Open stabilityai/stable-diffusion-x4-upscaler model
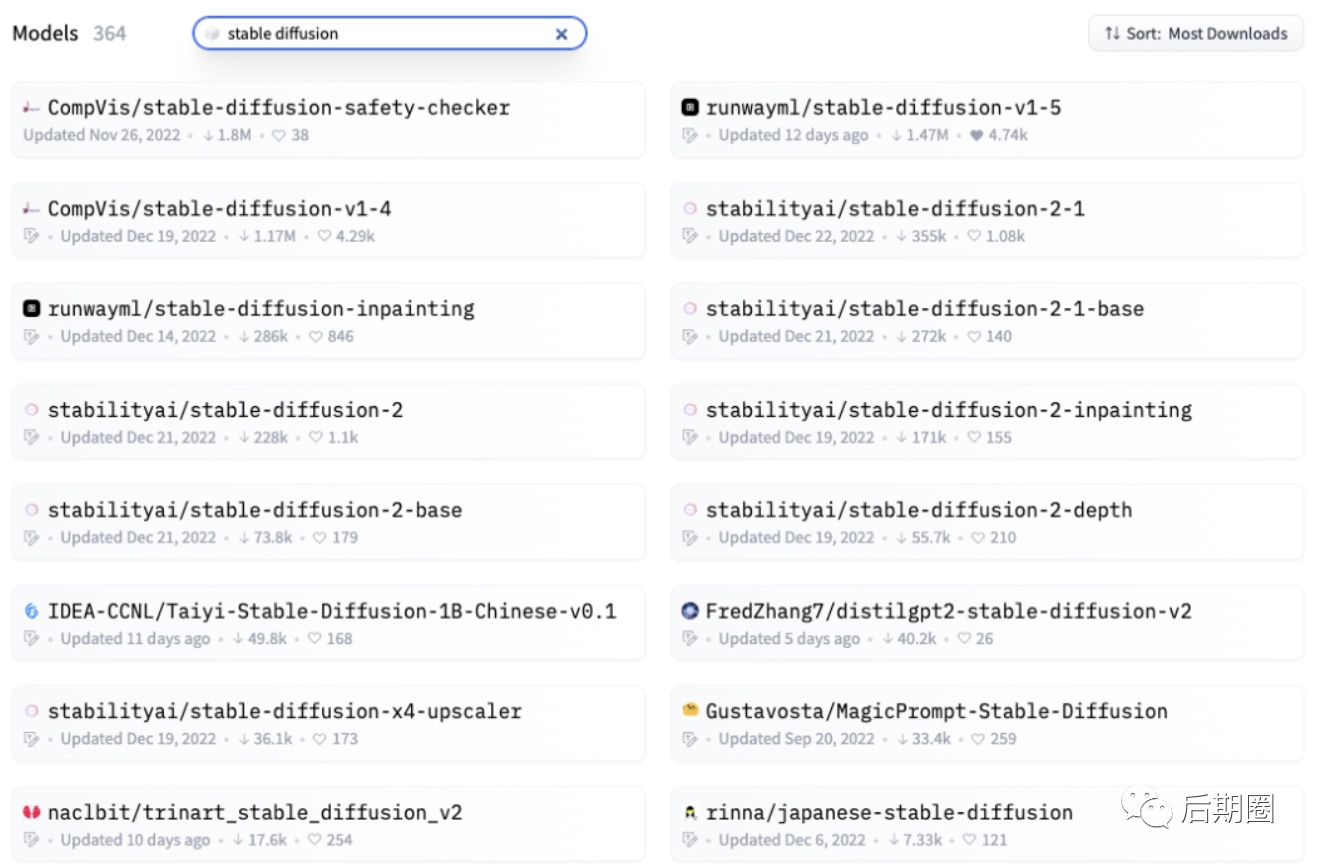This screenshot has height=866, width=1318. (x=328, y=723)
